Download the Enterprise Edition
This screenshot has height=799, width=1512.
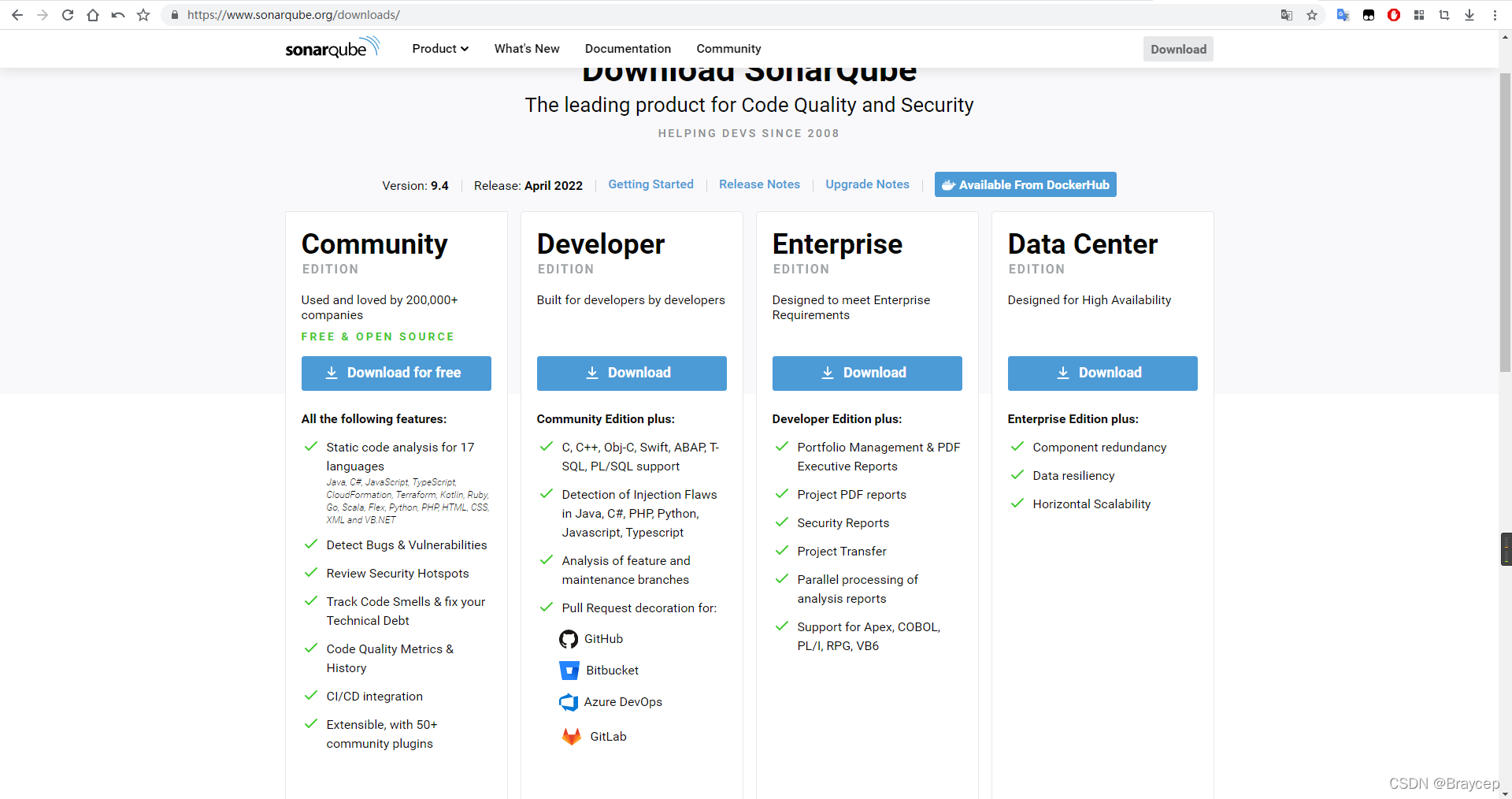(x=867, y=373)
